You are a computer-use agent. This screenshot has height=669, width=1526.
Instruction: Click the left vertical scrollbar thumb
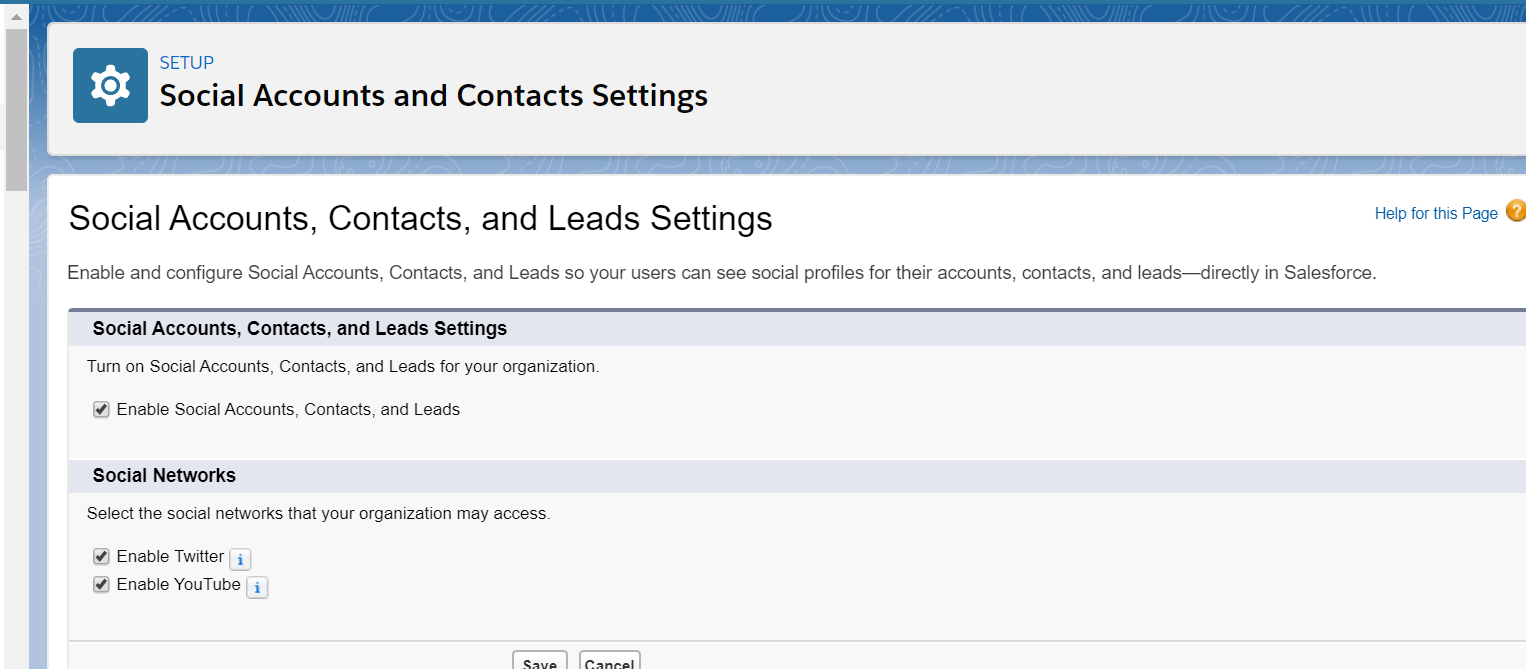pos(15,110)
